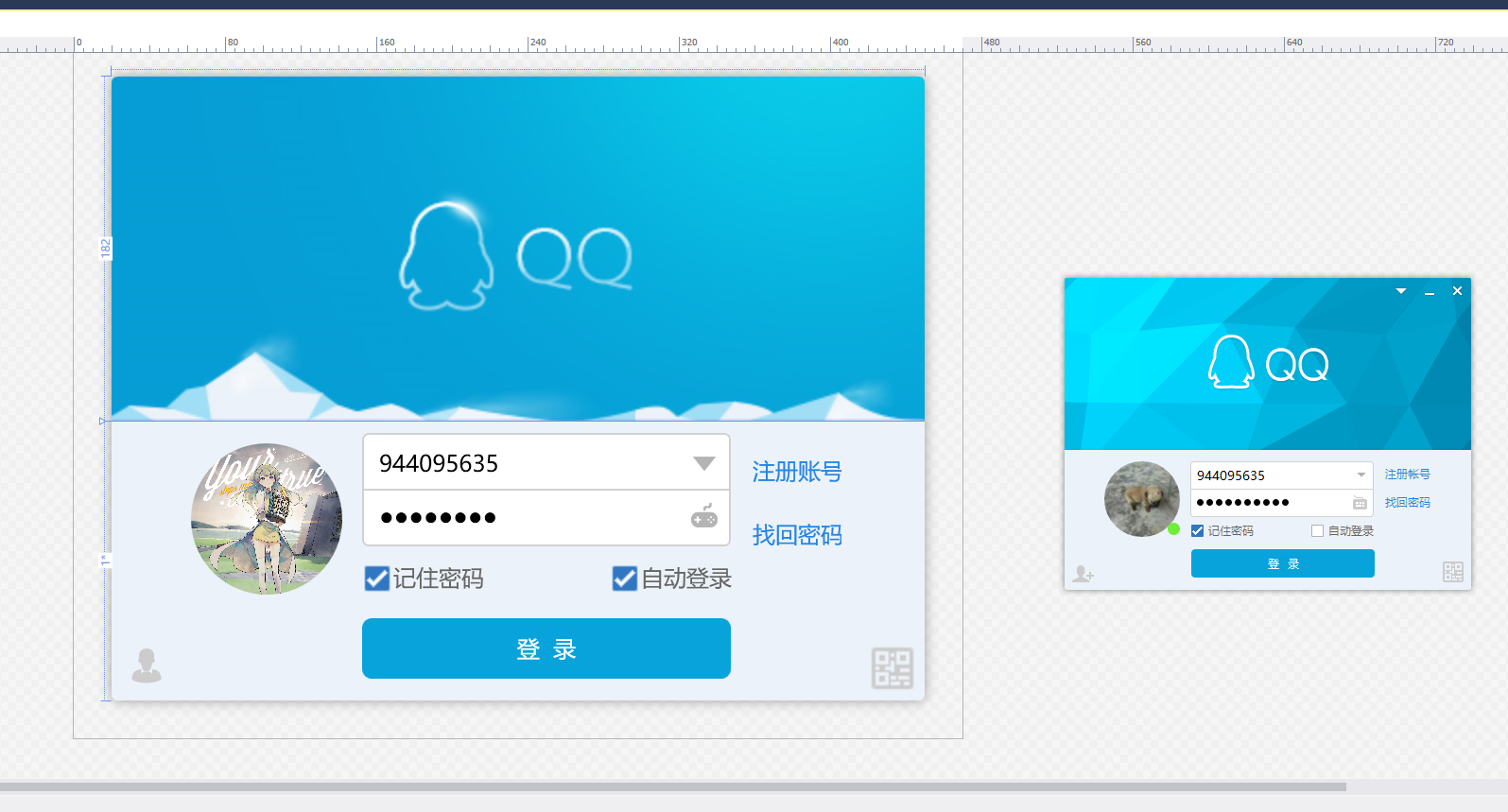
Task: Enable 自动登录 in the small QQ window
Action: [1317, 531]
